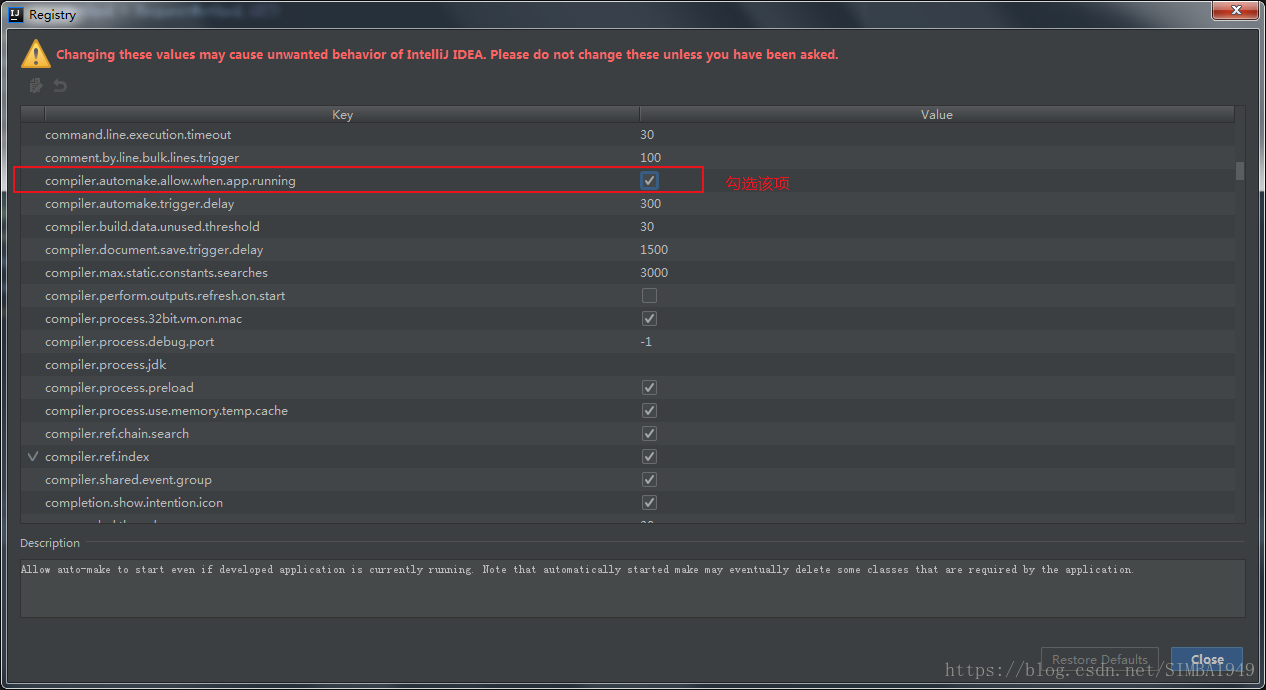
Task: Select compiler.automake.trigger.delay key
Action: tap(139, 203)
